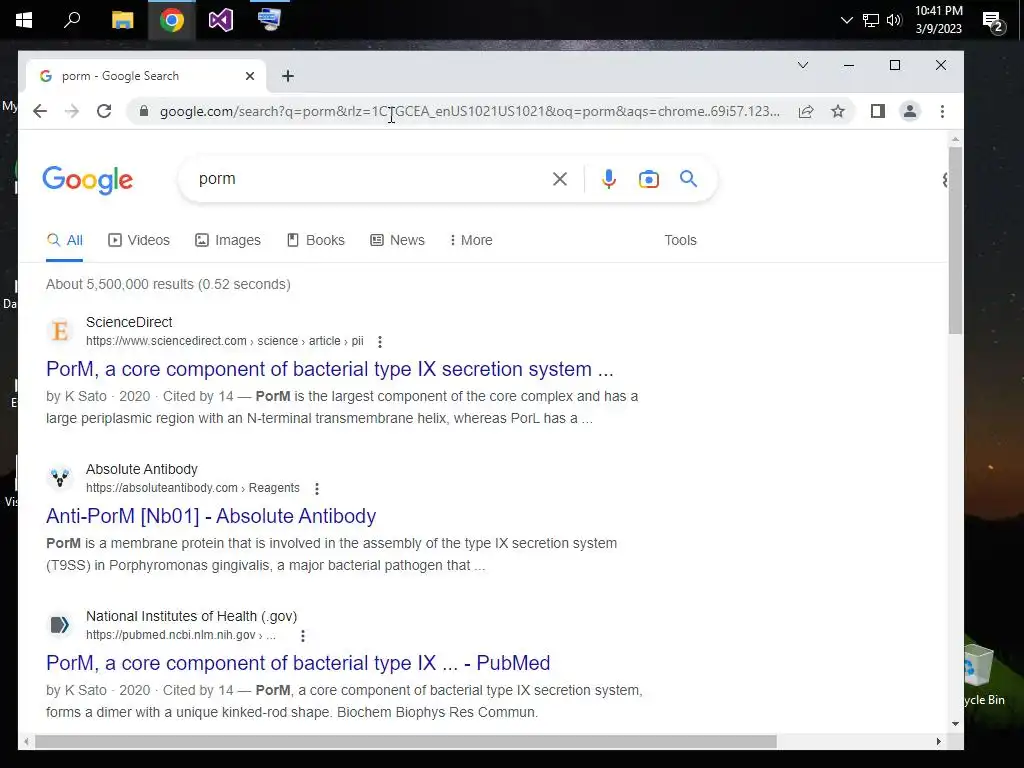This screenshot has height=768, width=1024.
Task: Open the search Tools options
Action: (680, 240)
